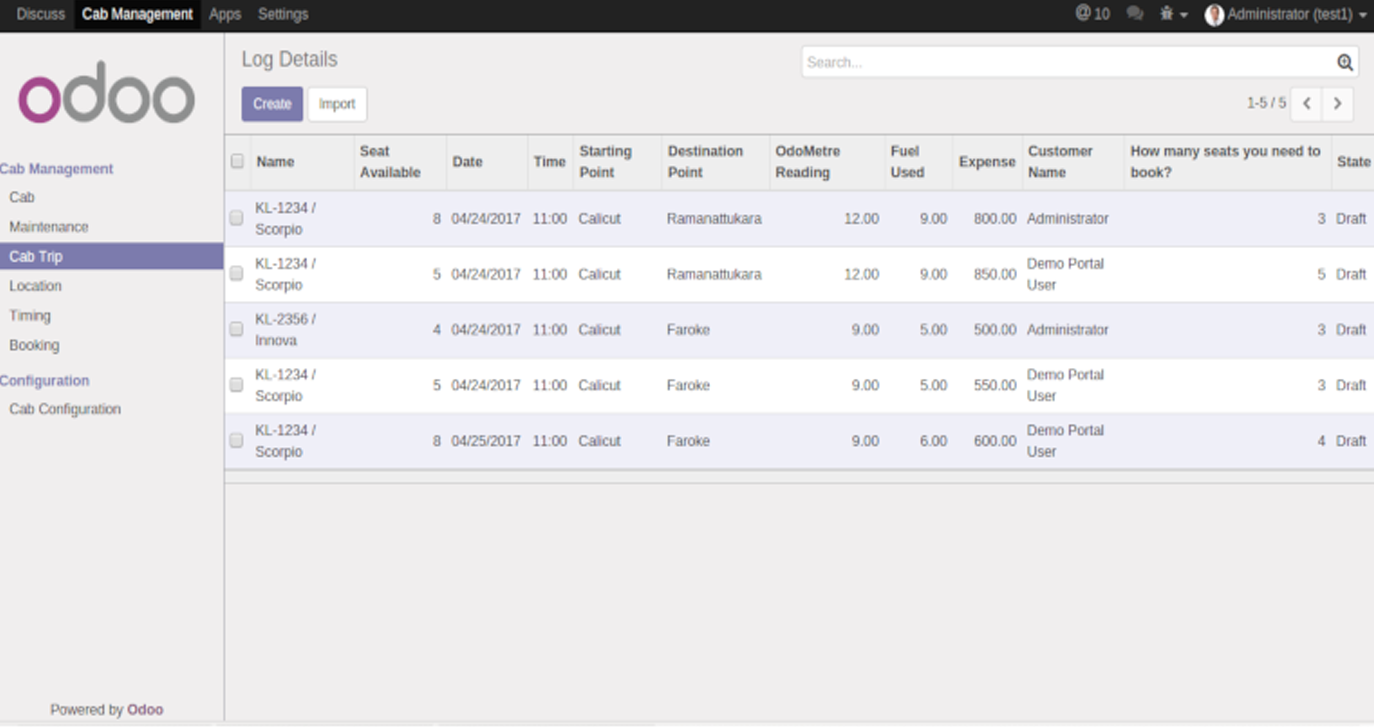Click the 6.00 fuel used cell
The width and height of the screenshot is (1374, 728).
(933, 440)
